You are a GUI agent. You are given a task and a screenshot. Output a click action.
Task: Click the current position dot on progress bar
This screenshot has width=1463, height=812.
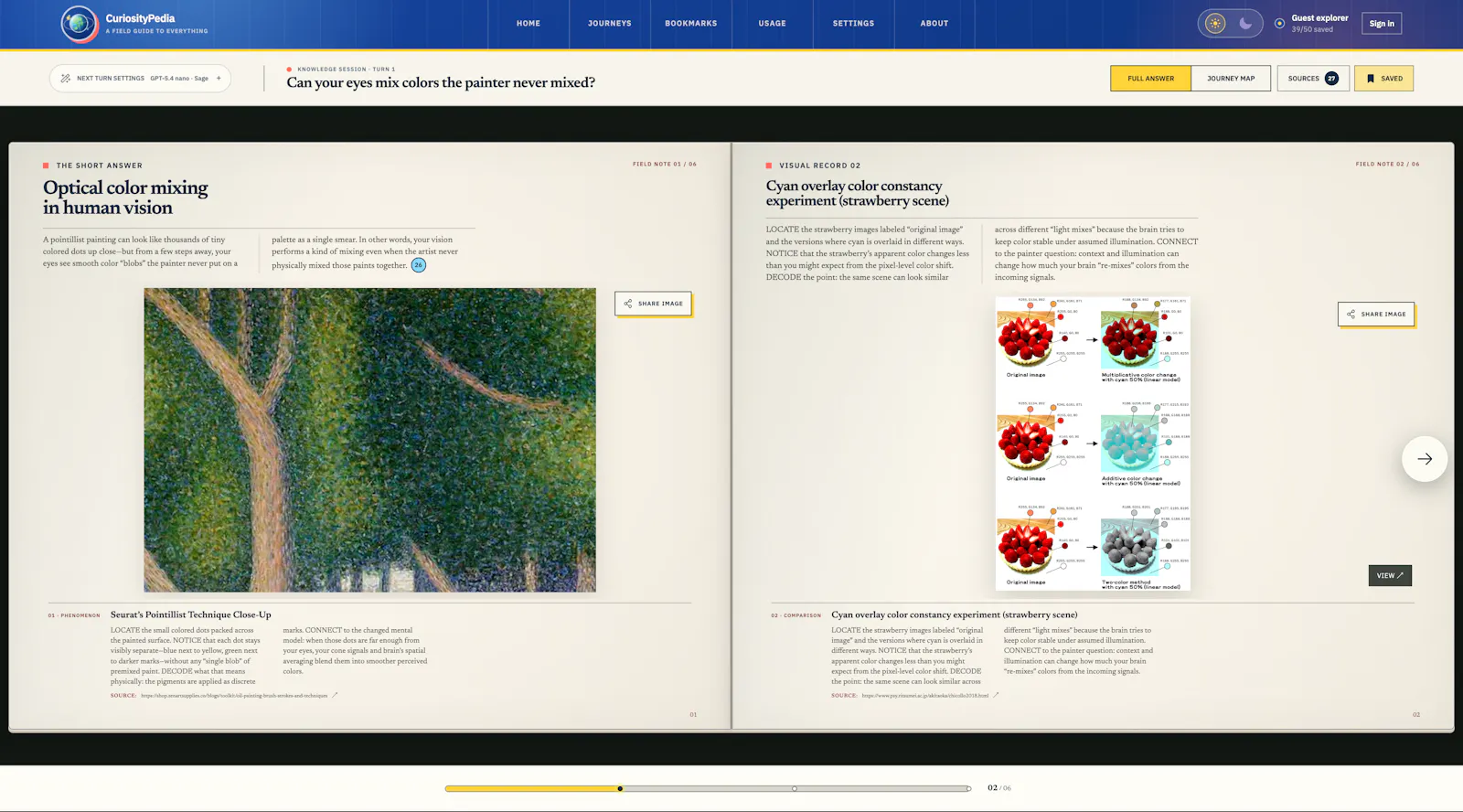(620, 788)
